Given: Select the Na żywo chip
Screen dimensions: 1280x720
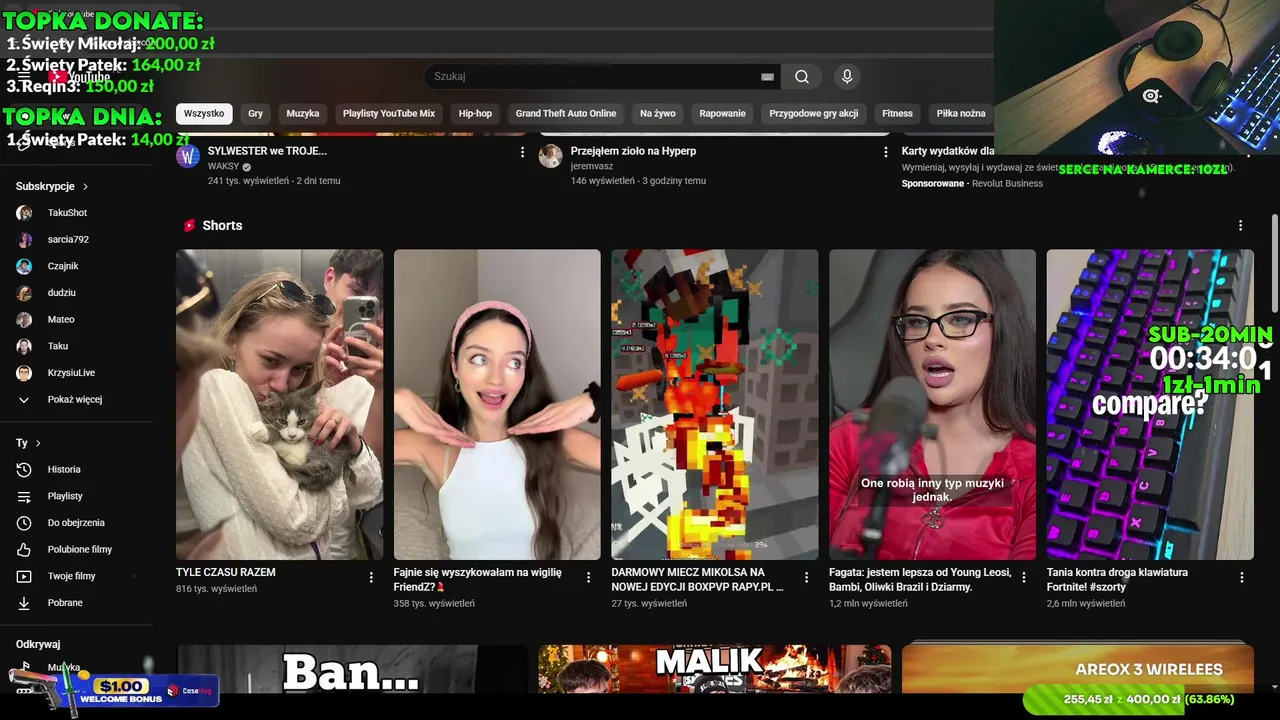Looking at the screenshot, I should [x=658, y=114].
